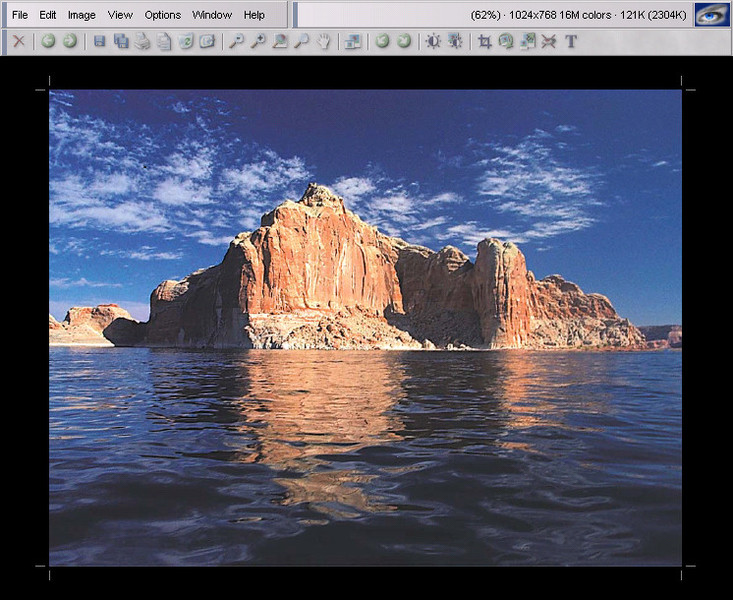Open the Image menu

[82, 15]
